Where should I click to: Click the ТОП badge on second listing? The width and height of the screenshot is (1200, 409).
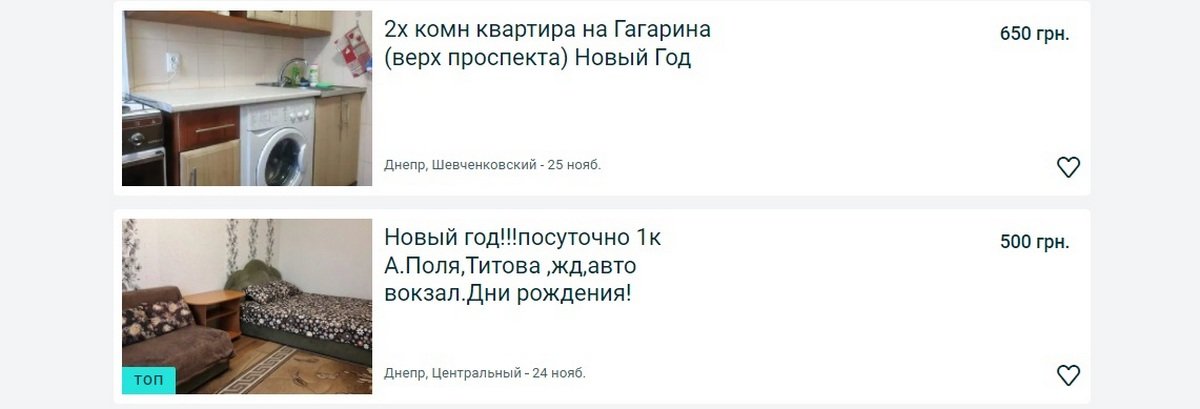click(x=149, y=381)
